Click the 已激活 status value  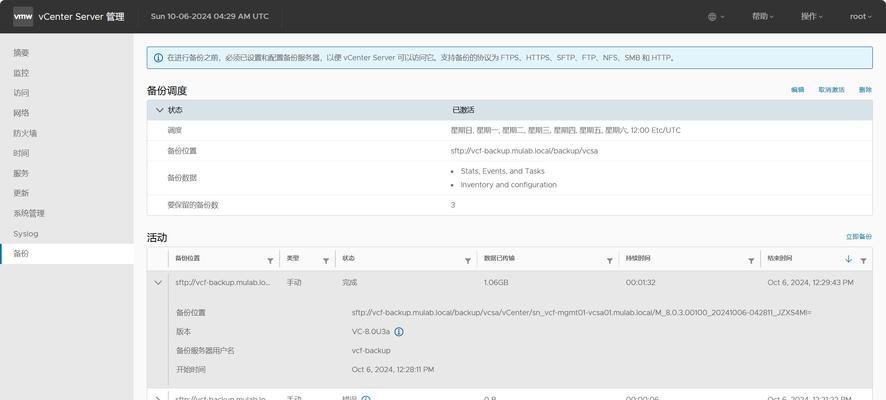click(x=463, y=110)
